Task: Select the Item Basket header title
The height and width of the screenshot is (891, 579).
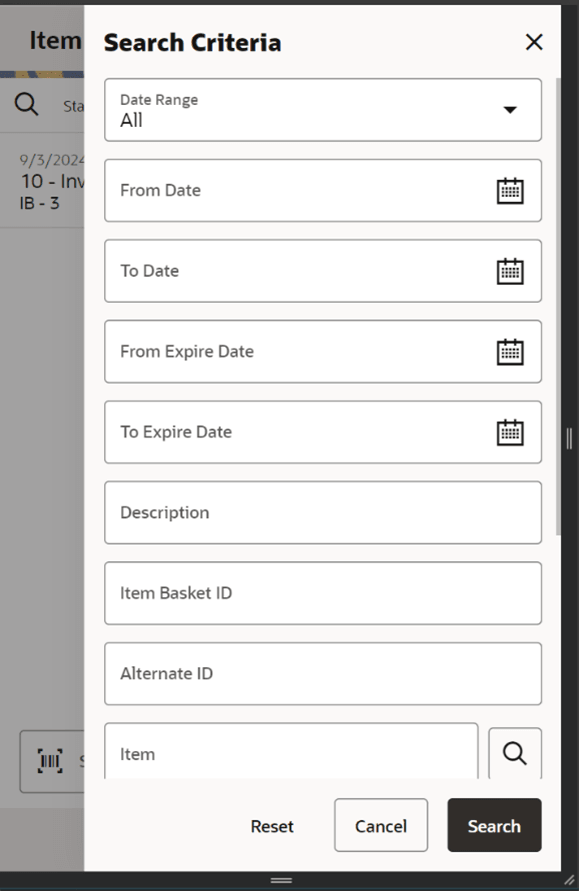Action: (x=55, y=40)
